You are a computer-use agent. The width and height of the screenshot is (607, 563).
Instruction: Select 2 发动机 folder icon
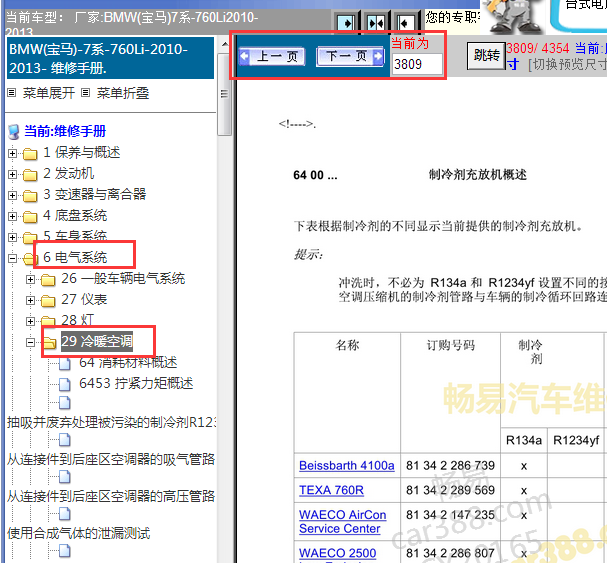coord(30,175)
